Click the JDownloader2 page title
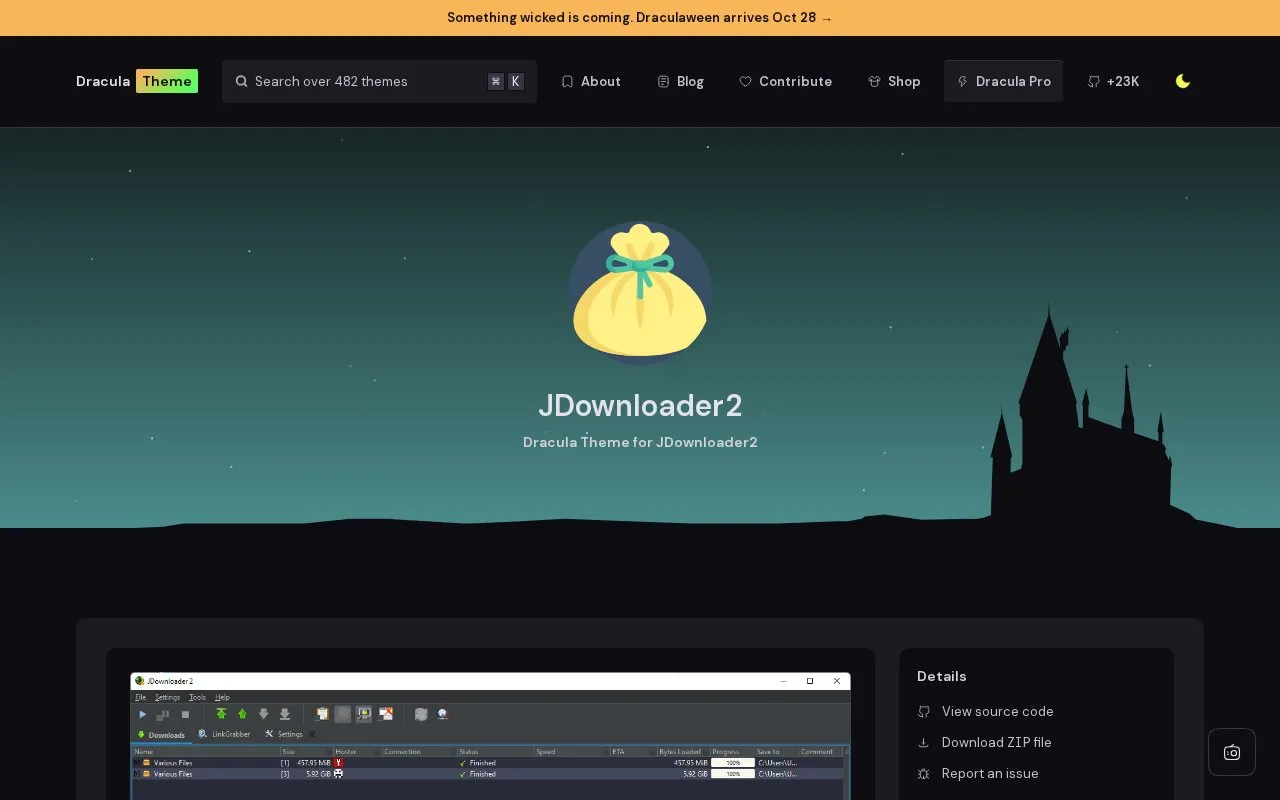 pyautogui.click(x=640, y=405)
